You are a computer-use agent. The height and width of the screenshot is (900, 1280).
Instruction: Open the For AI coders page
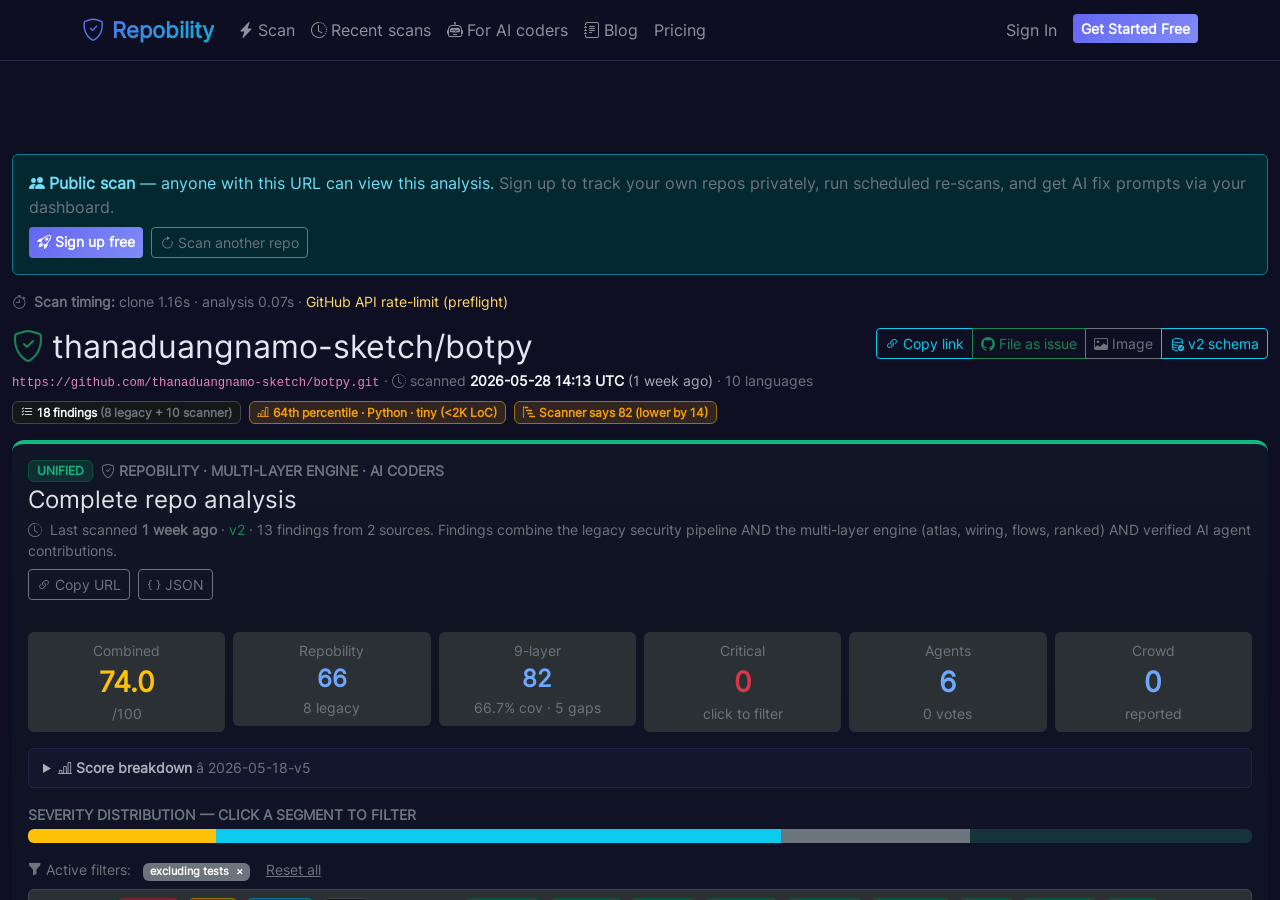(507, 30)
